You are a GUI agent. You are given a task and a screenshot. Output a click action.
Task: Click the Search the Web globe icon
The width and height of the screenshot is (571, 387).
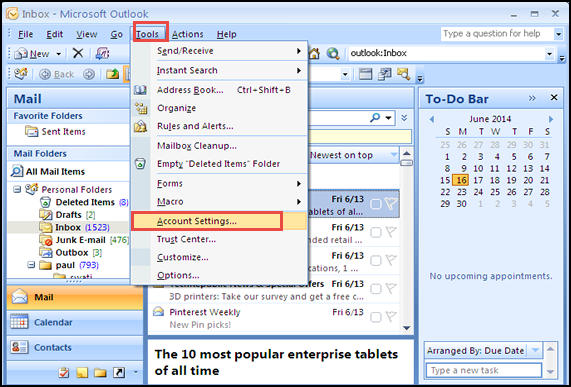coord(333,54)
